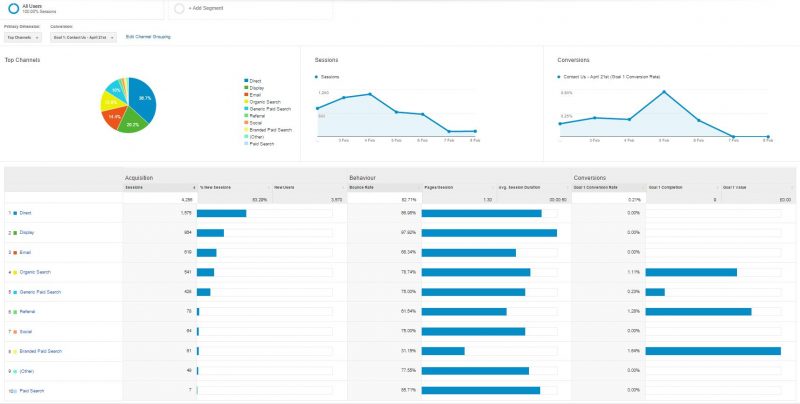Click the green Display legend color square
The width and height of the screenshot is (800, 404).
(x=246, y=88)
